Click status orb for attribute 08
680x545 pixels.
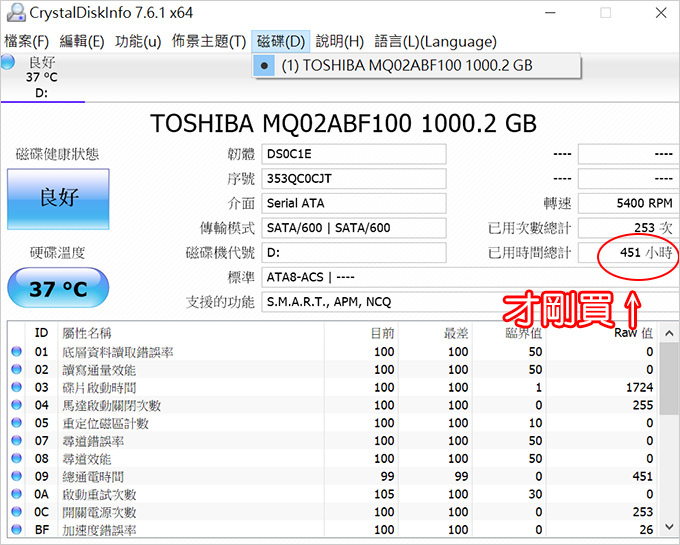[x=16, y=458]
